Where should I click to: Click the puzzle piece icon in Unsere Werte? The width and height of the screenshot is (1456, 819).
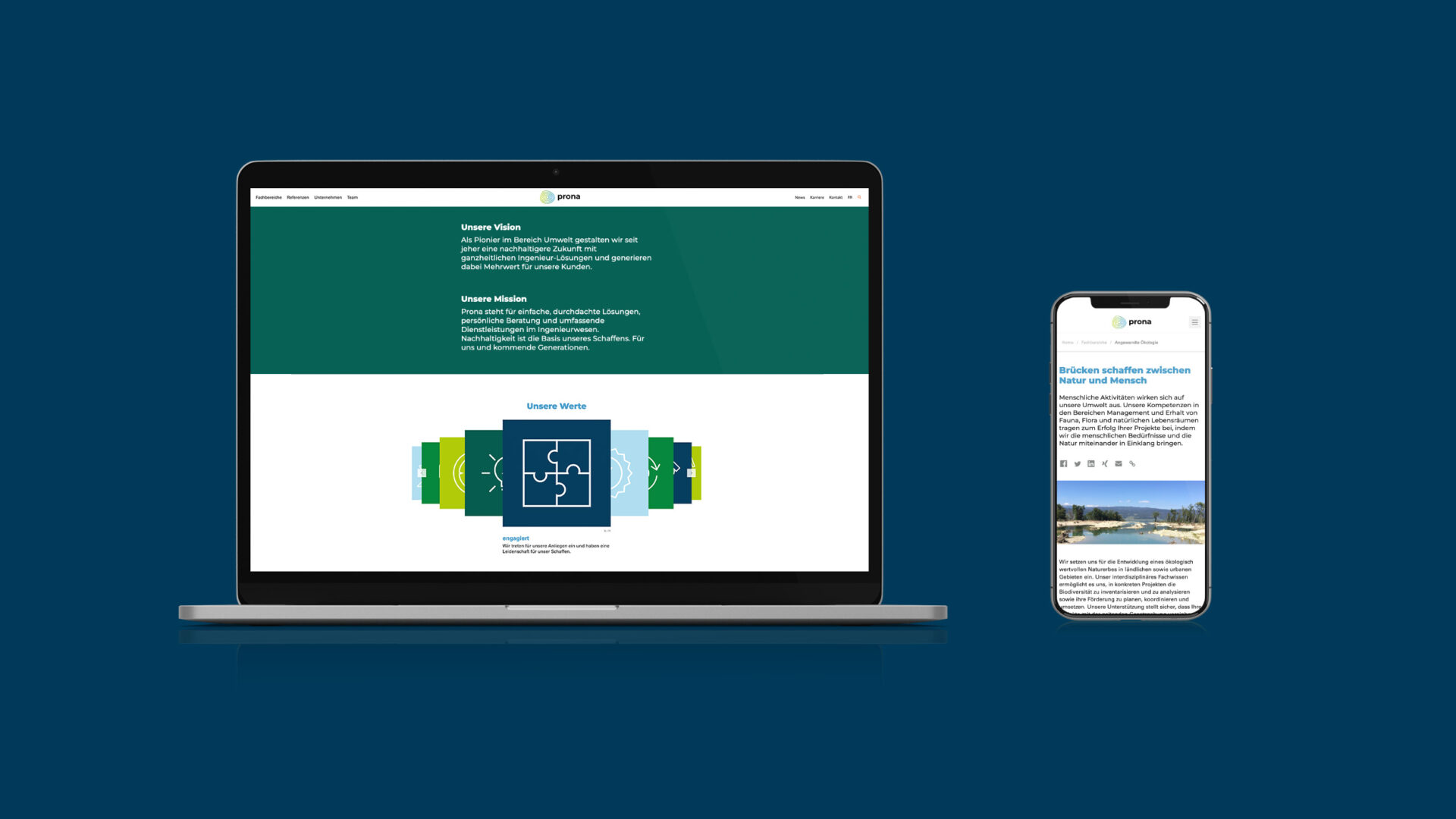(x=556, y=472)
